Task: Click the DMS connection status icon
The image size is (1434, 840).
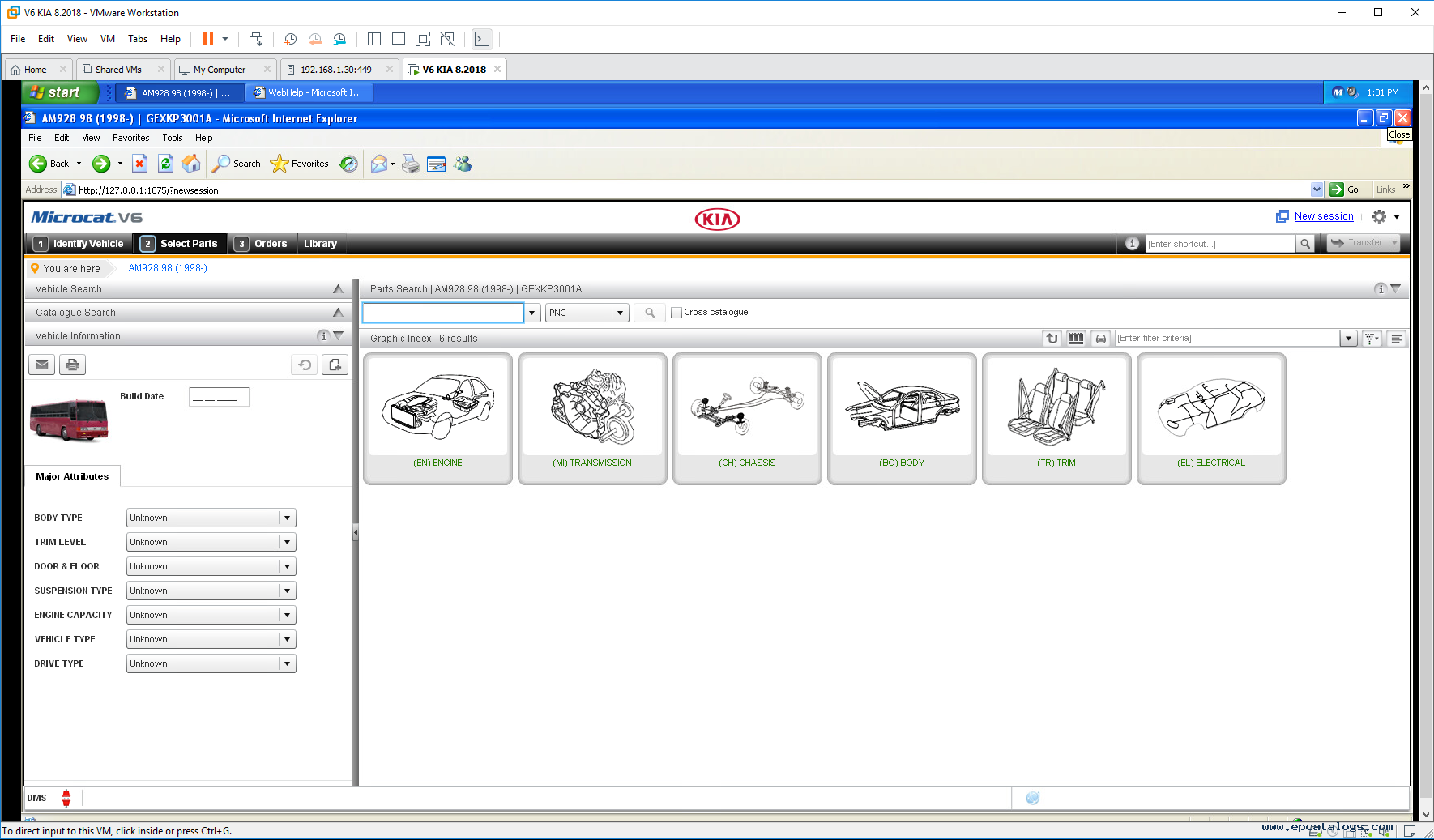Action: (66, 798)
